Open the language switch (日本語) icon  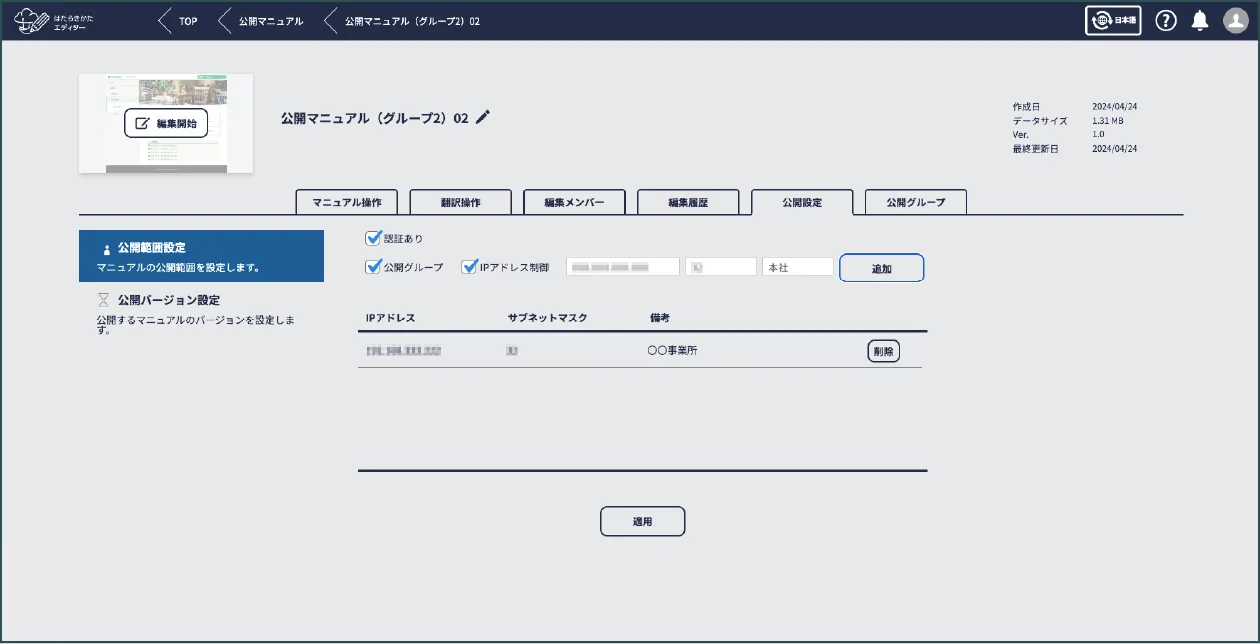coord(1113,20)
